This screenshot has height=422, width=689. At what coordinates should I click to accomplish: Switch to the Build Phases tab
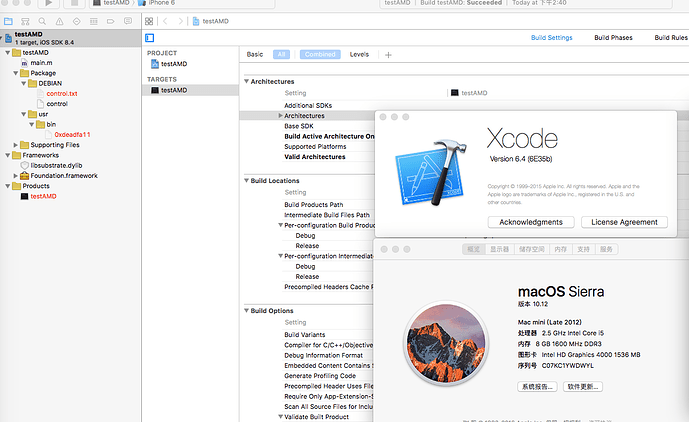tap(613, 38)
